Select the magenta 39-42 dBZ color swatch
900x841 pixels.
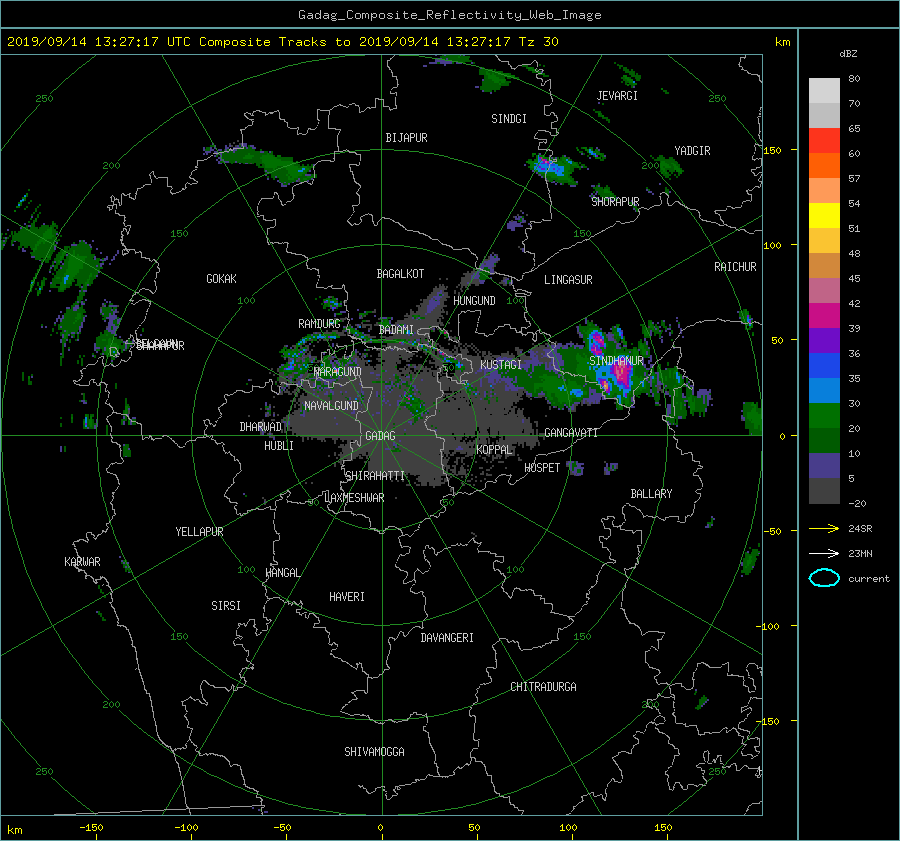pos(824,316)
